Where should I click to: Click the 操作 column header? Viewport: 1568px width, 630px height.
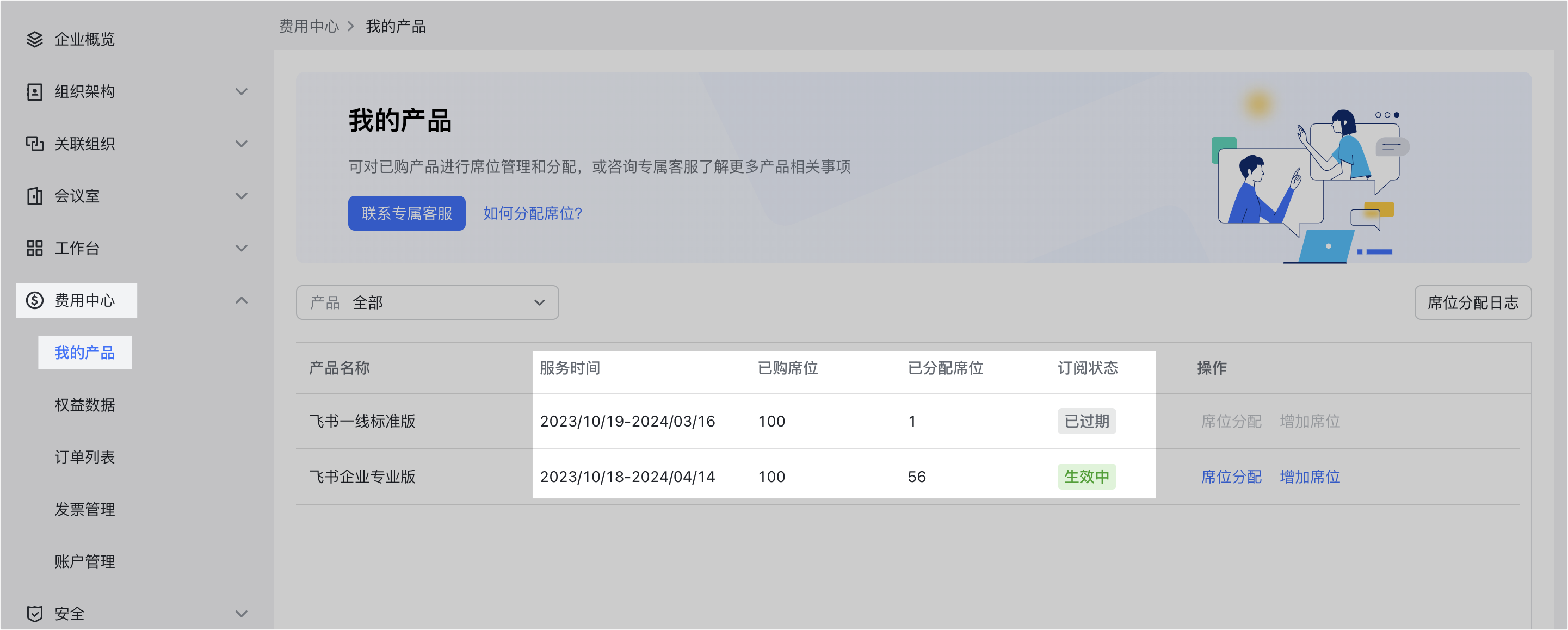pyautogui.click(x=1211, y=368)
